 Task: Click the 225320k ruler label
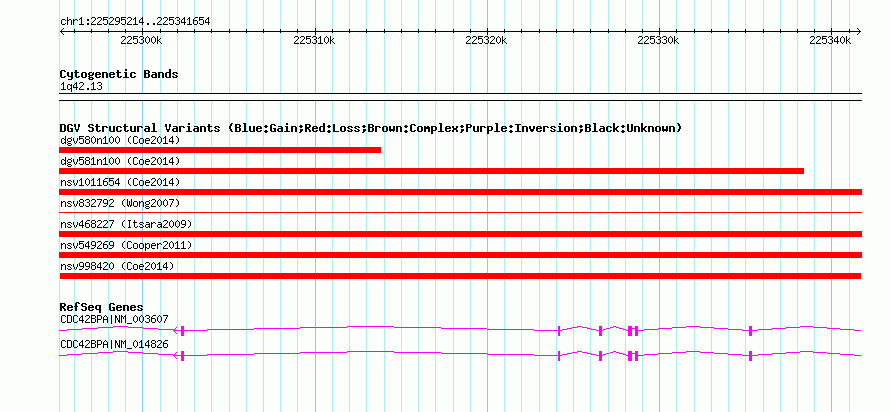click(x=486, y=41)
